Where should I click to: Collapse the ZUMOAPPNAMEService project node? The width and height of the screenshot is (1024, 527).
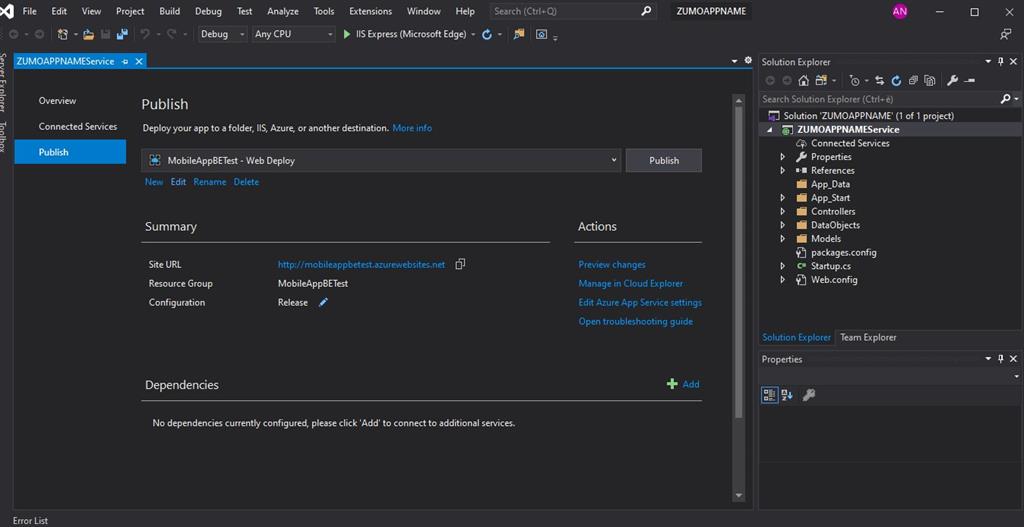point(769,129)
